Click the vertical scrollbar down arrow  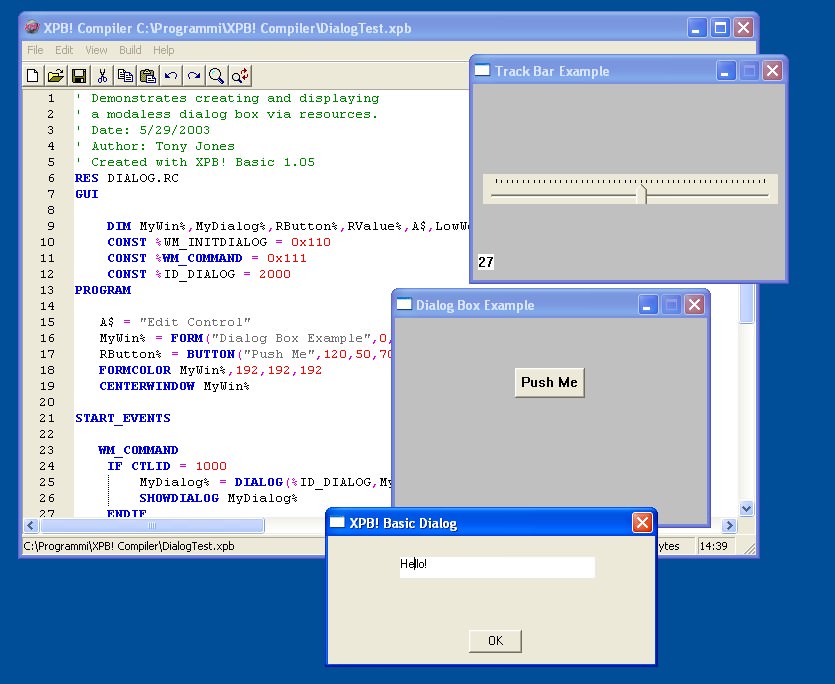pyautogui.click(x=746, y=508)
